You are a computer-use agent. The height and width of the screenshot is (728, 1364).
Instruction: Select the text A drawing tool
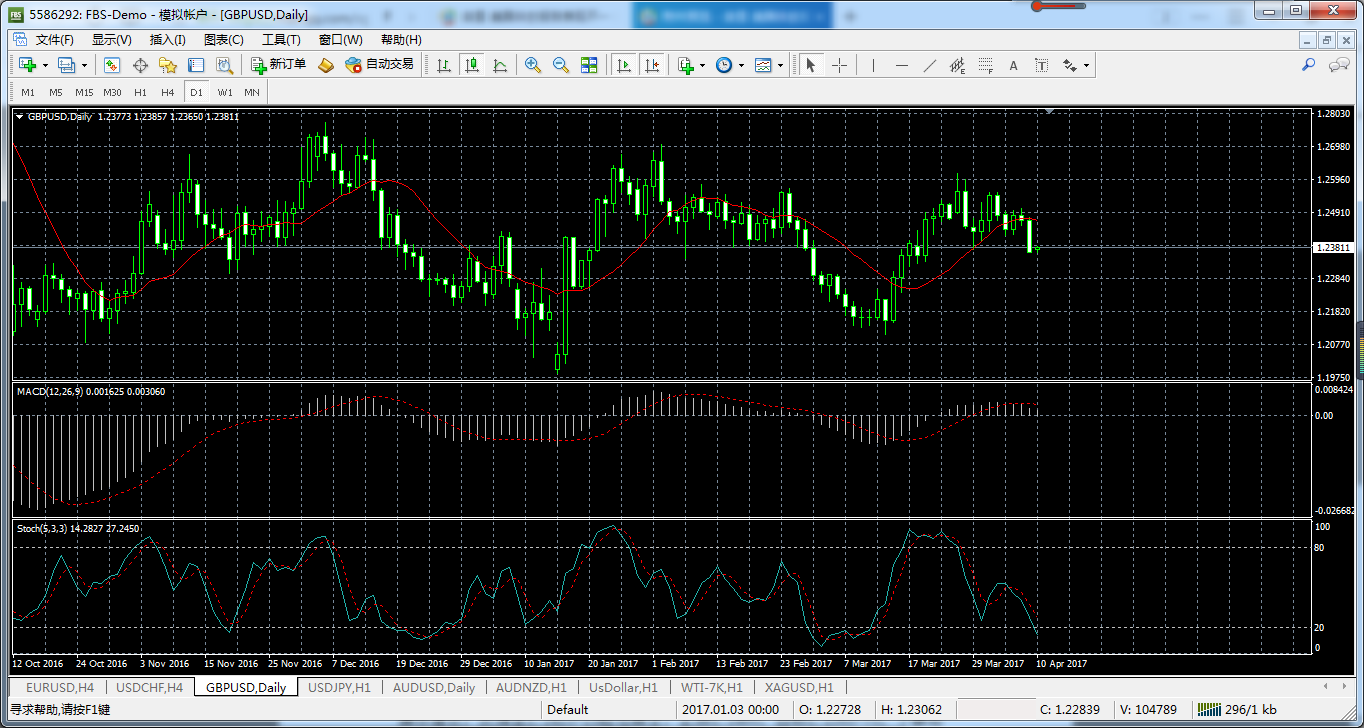[x=1013, y=65]
